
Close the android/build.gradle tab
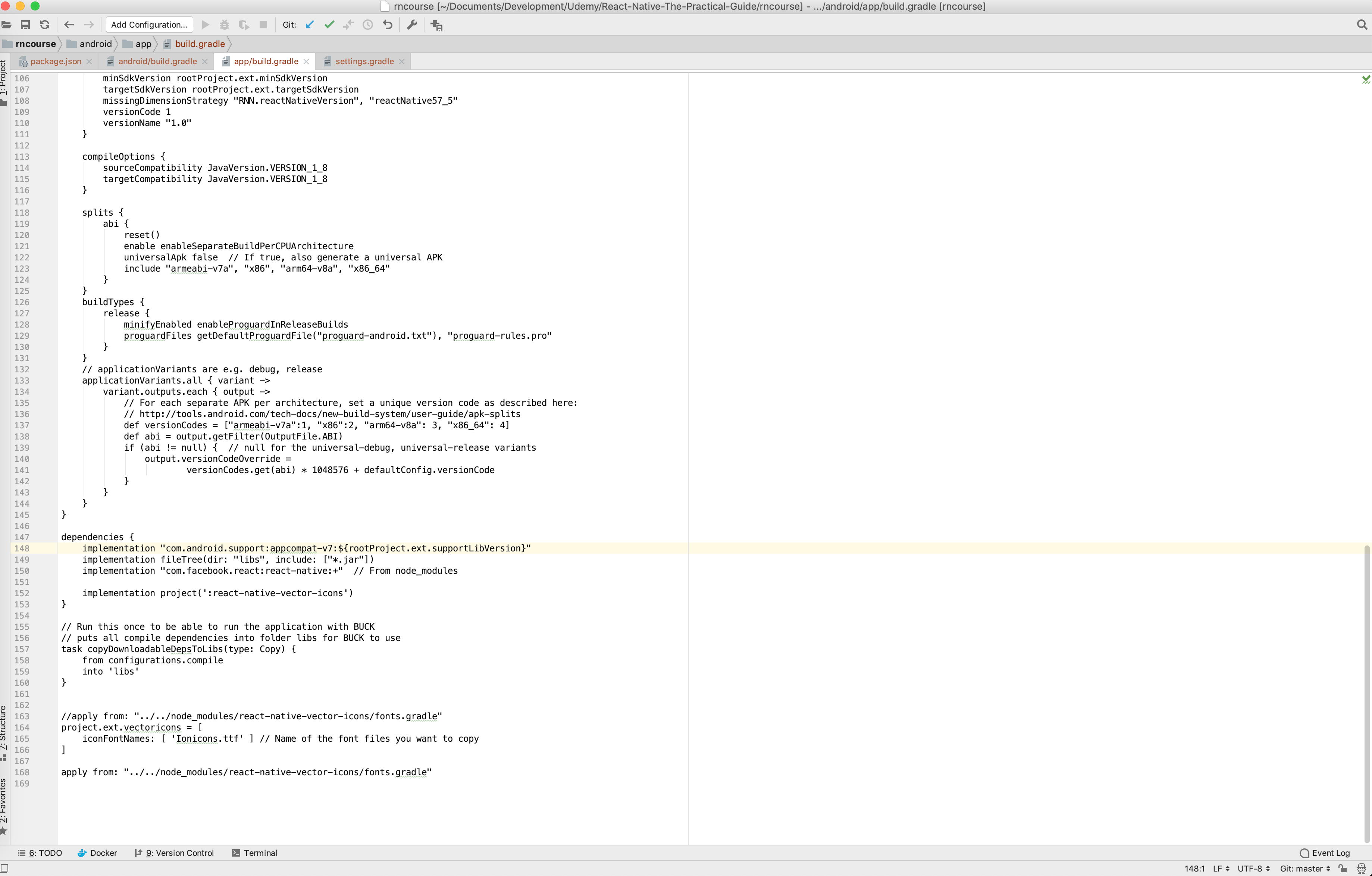tap(205, 62)
